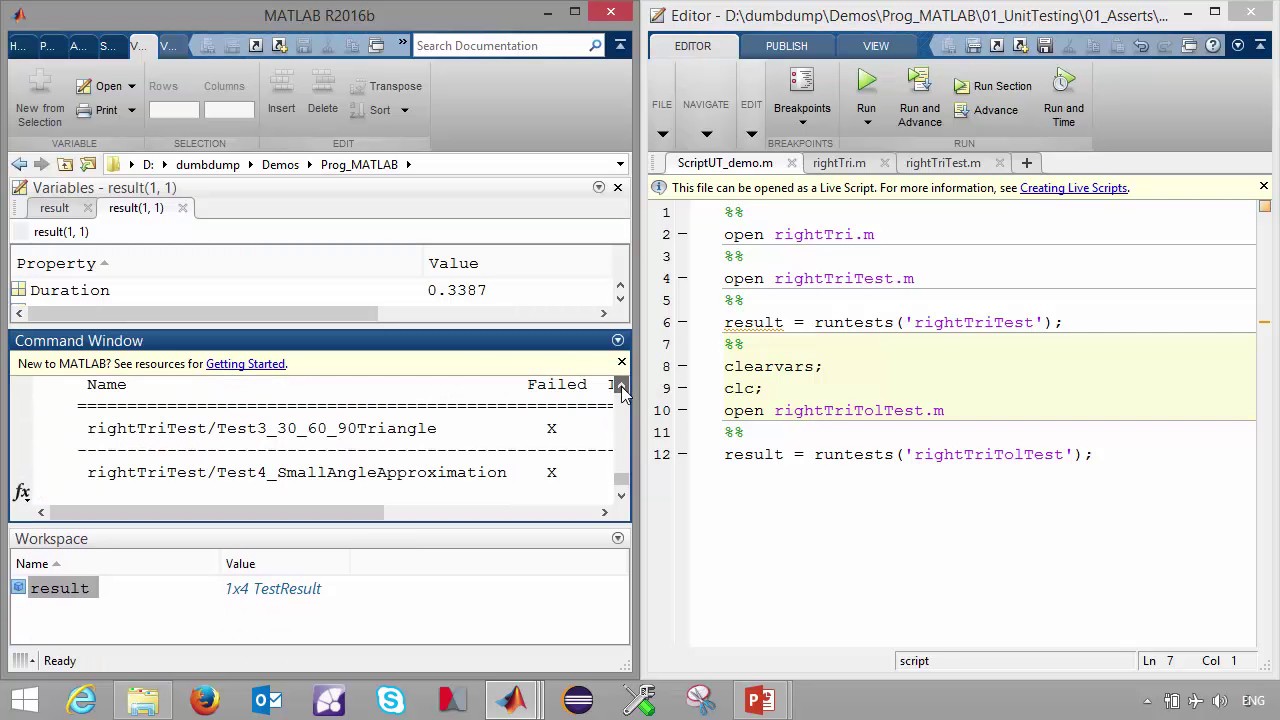The image size is (1280, 720).
Task: Click the Command Window vertical scrollbar thumb
Action: click(621, 480)
